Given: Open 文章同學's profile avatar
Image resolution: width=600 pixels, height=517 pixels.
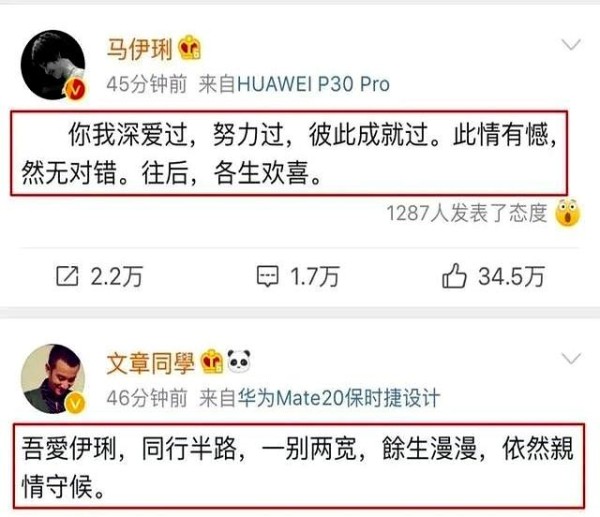Looking at the screenshot, I should [x=53, y=379].
